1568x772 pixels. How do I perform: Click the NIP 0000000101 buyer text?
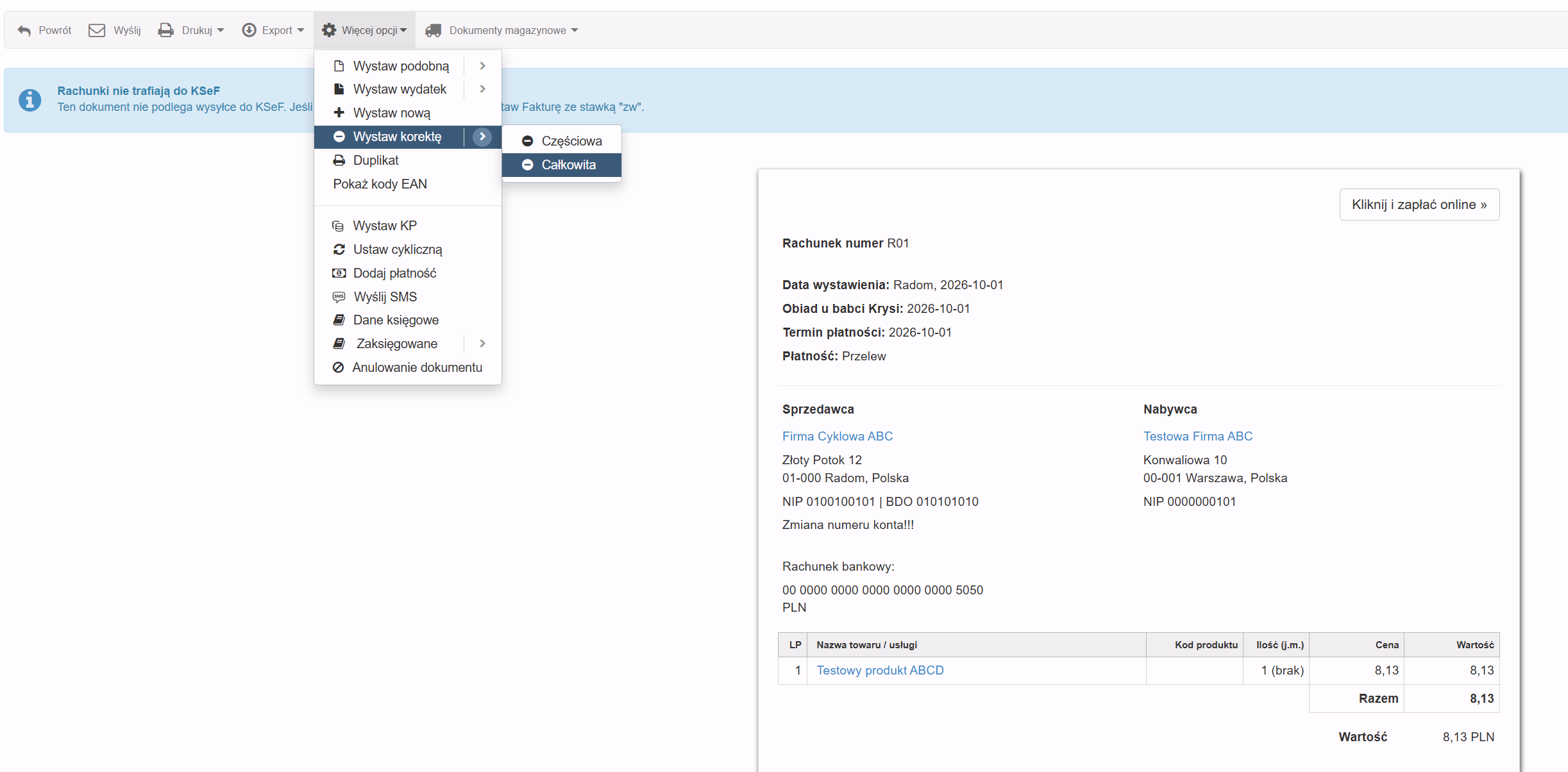pyautogui.click(x=1190, y=501)
